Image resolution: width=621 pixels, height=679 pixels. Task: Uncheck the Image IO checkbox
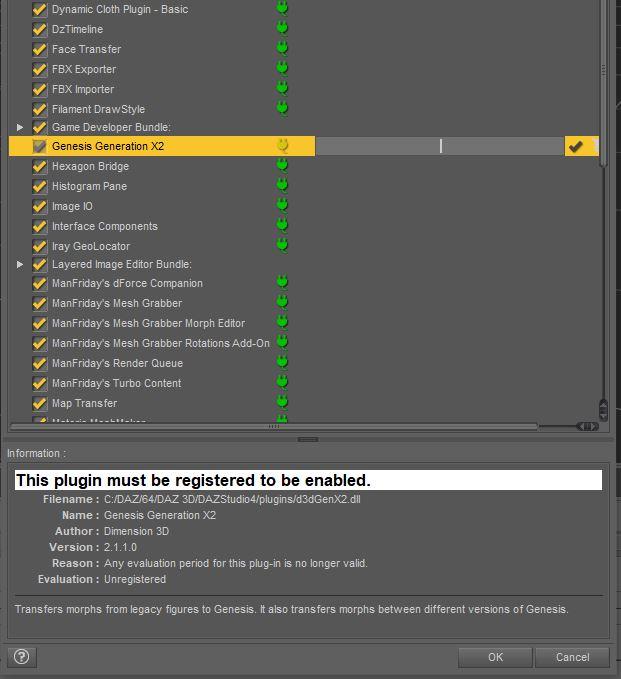(x=39, y=206)
